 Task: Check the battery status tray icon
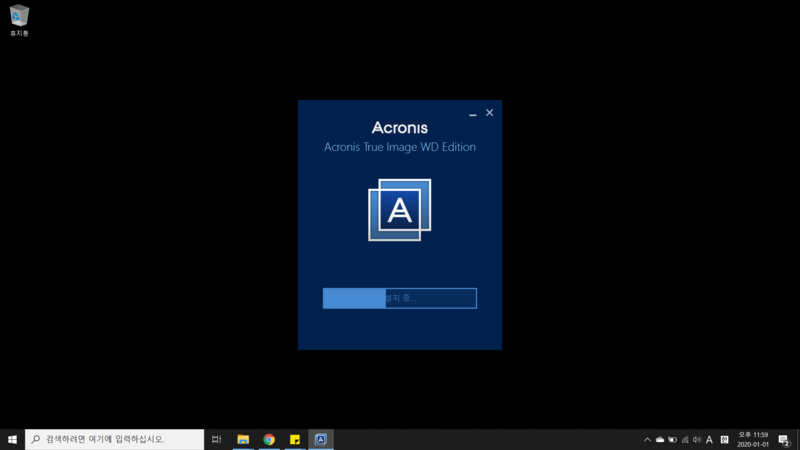(672, 439)
